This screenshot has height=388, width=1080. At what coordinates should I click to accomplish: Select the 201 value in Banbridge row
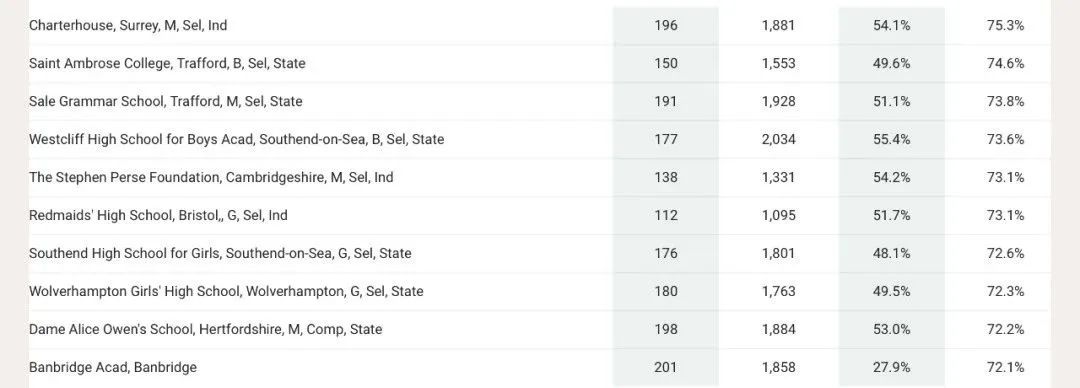pos(665,367)
